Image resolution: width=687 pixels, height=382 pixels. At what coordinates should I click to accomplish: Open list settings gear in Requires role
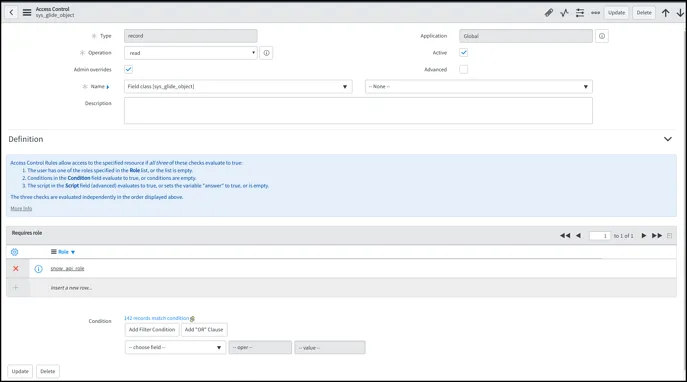[x=14, y=252]
